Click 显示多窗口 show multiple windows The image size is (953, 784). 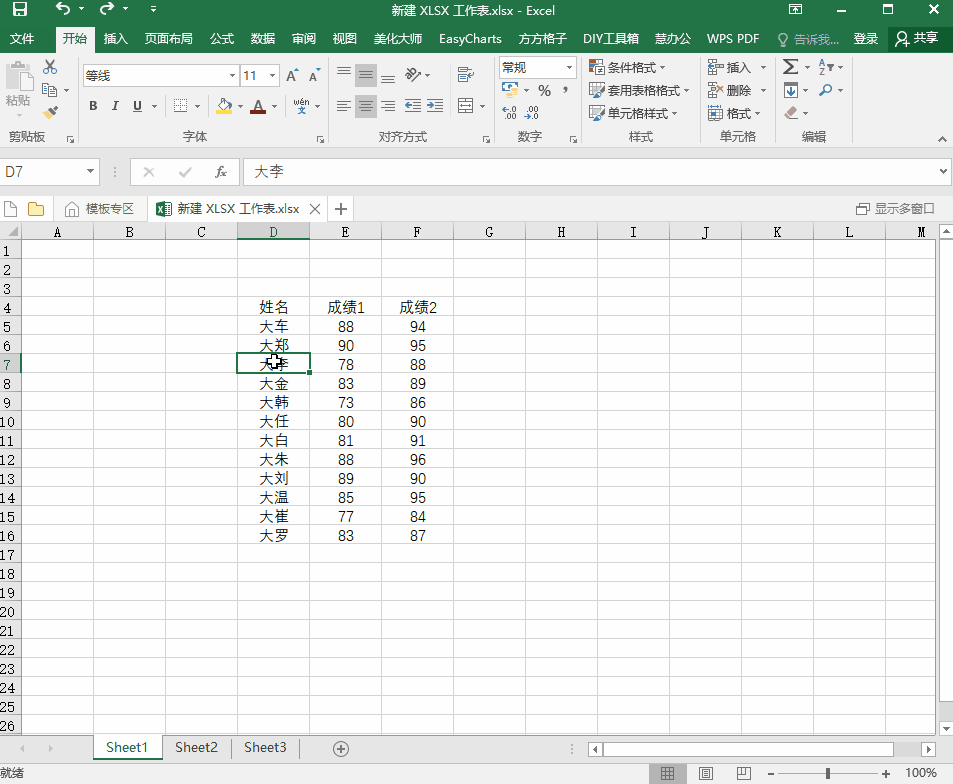pyautogui.click(x=895, y=209)
